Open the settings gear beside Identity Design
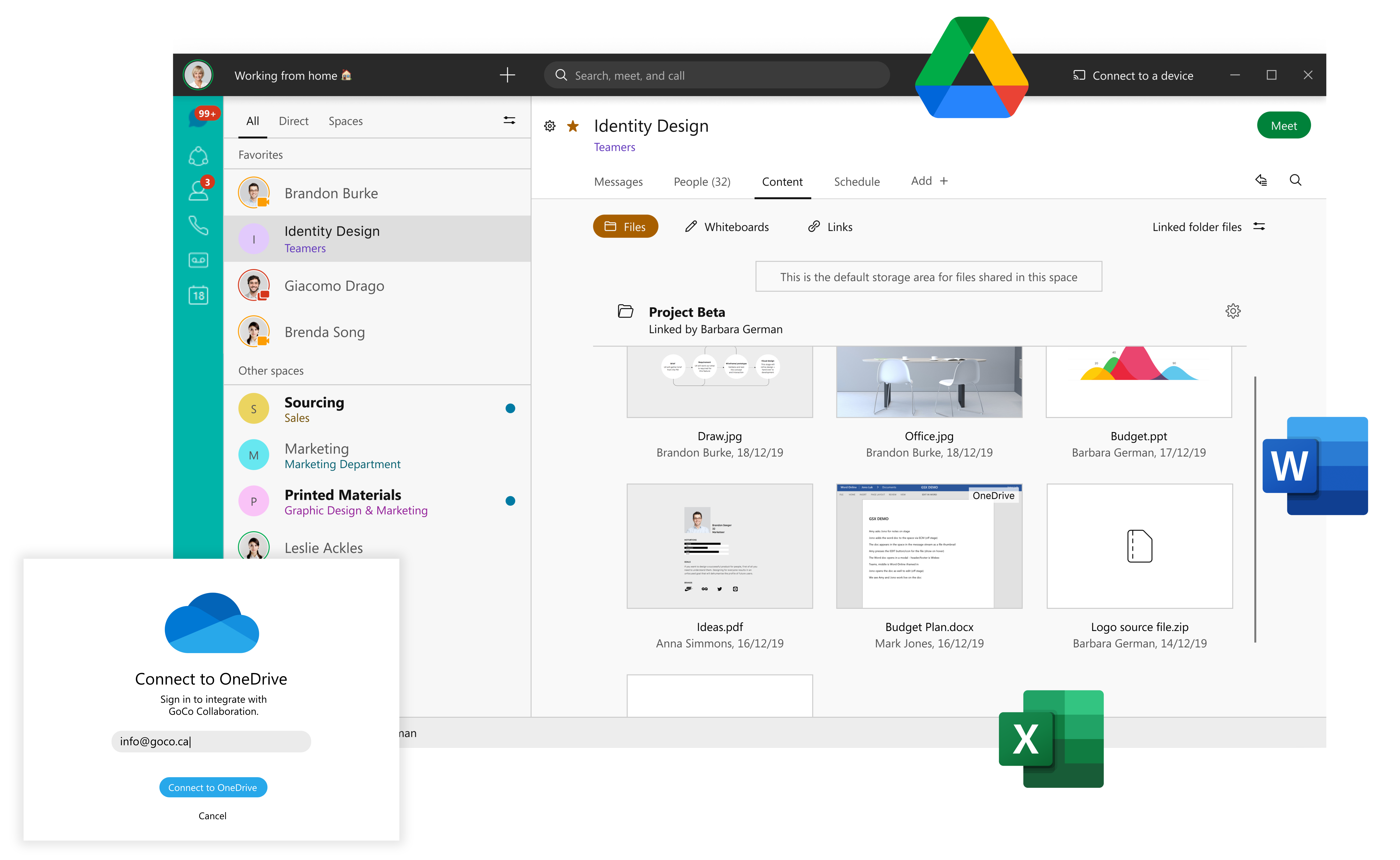Image resolution: width=1400 pixels, height=860 pixels. 550,126
